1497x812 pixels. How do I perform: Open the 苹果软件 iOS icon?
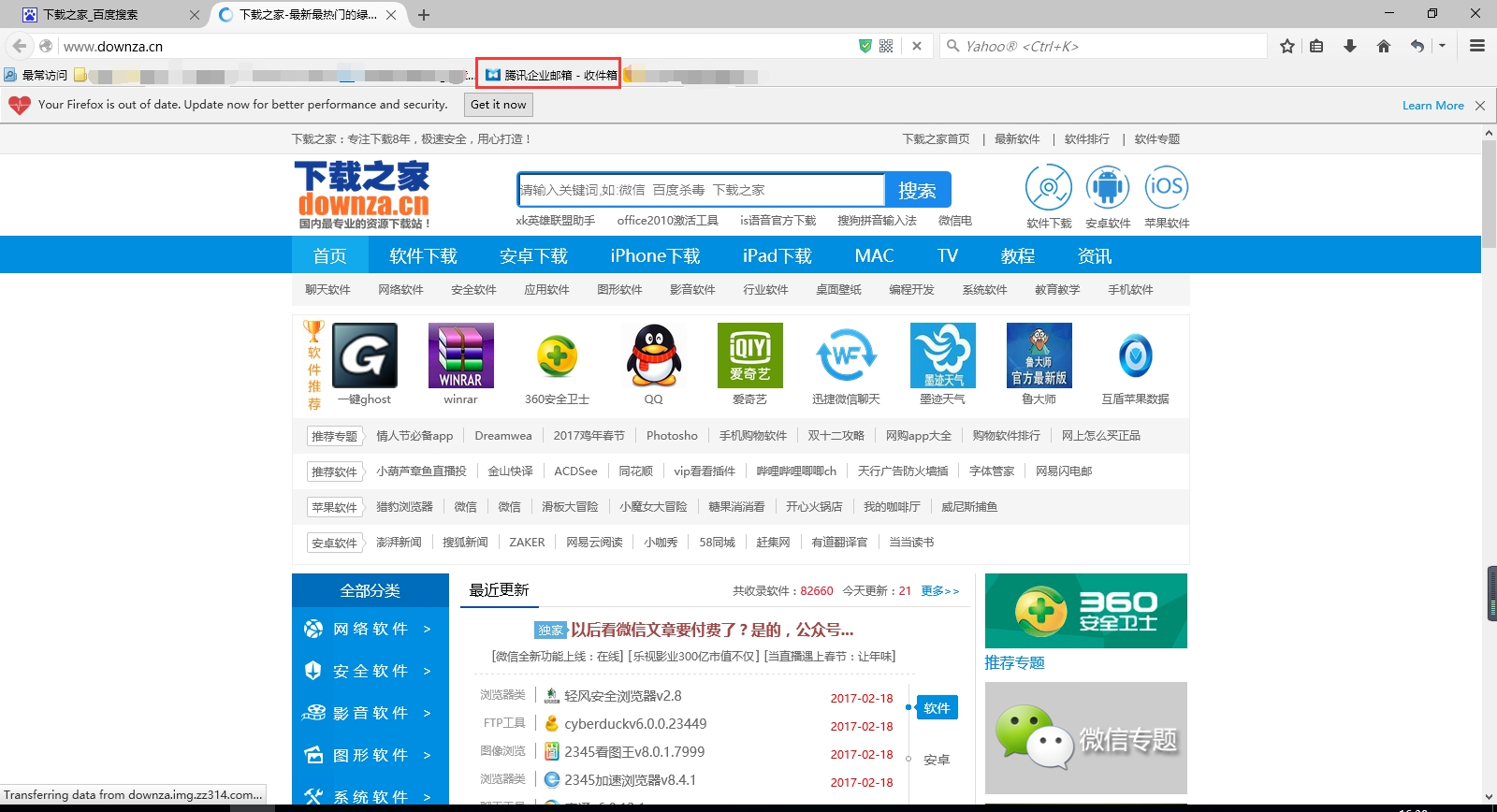point(1167,186)
